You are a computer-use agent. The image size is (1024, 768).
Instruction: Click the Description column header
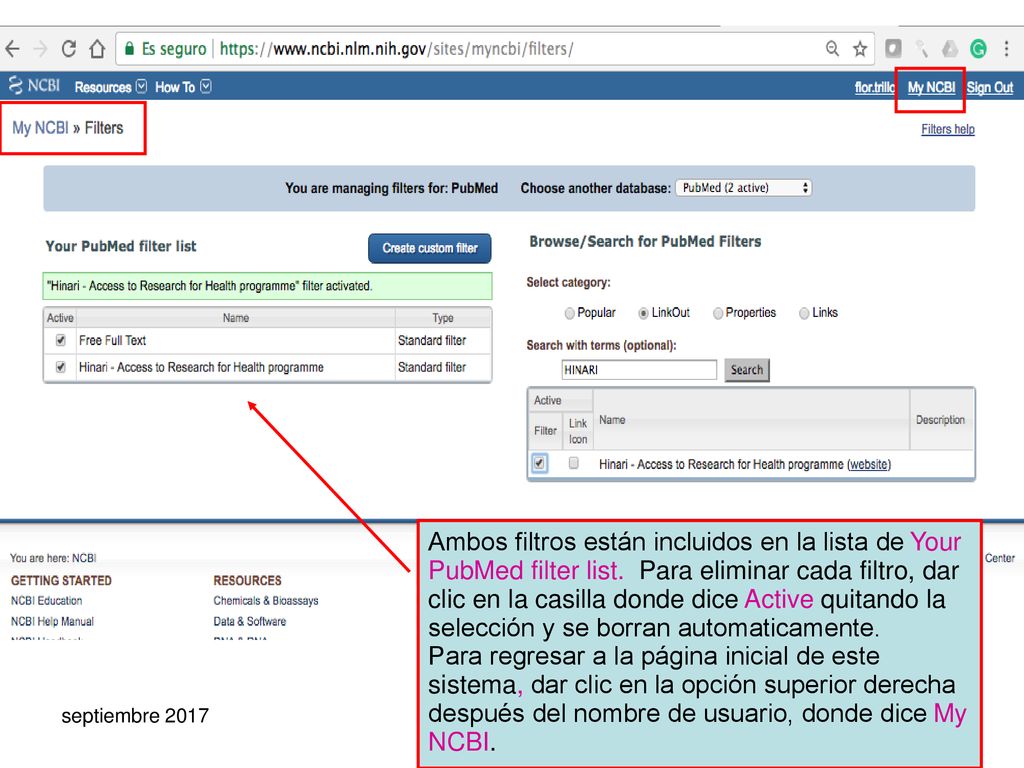point(940,420)
